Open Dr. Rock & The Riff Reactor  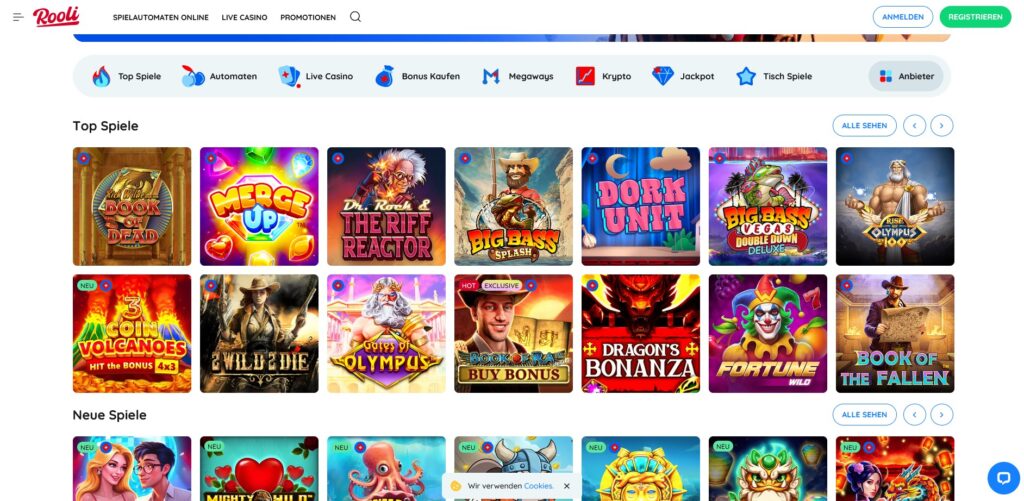click(386, 206)
